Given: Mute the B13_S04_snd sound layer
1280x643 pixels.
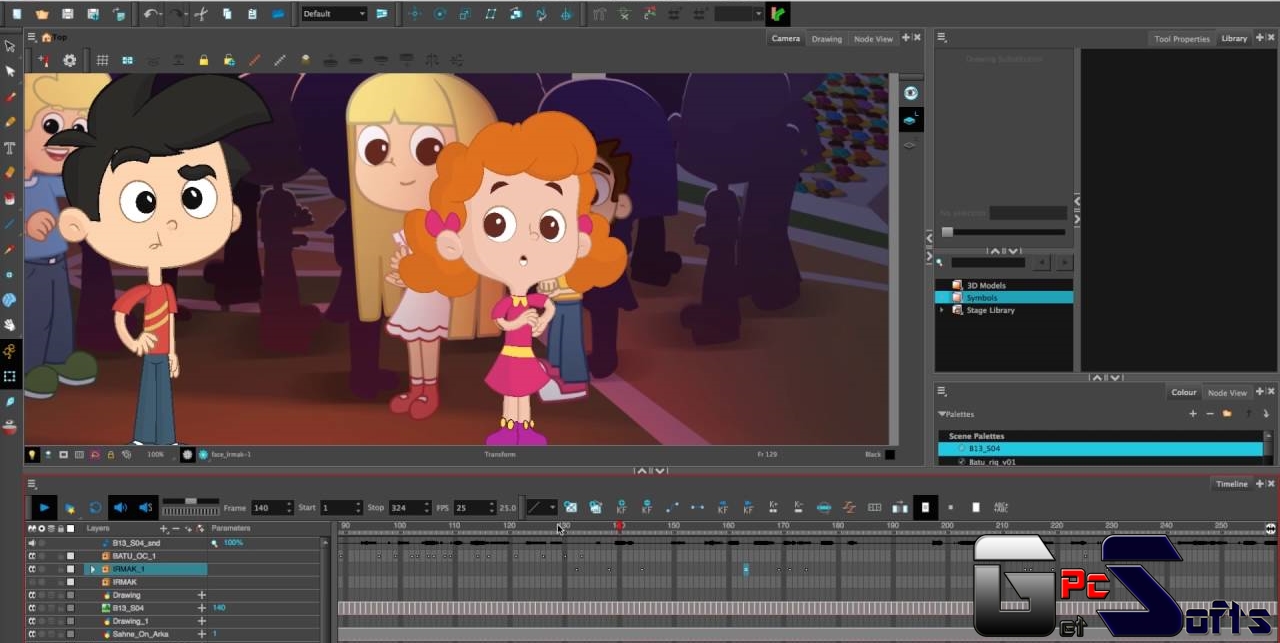Looking at the screenshot, I should (31, 543).
